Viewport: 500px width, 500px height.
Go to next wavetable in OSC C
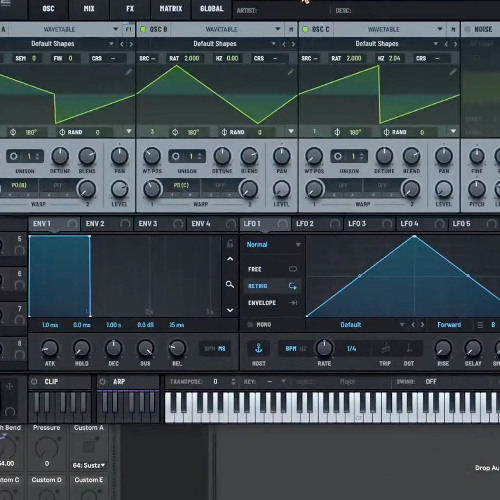click(x=455, y=44)
